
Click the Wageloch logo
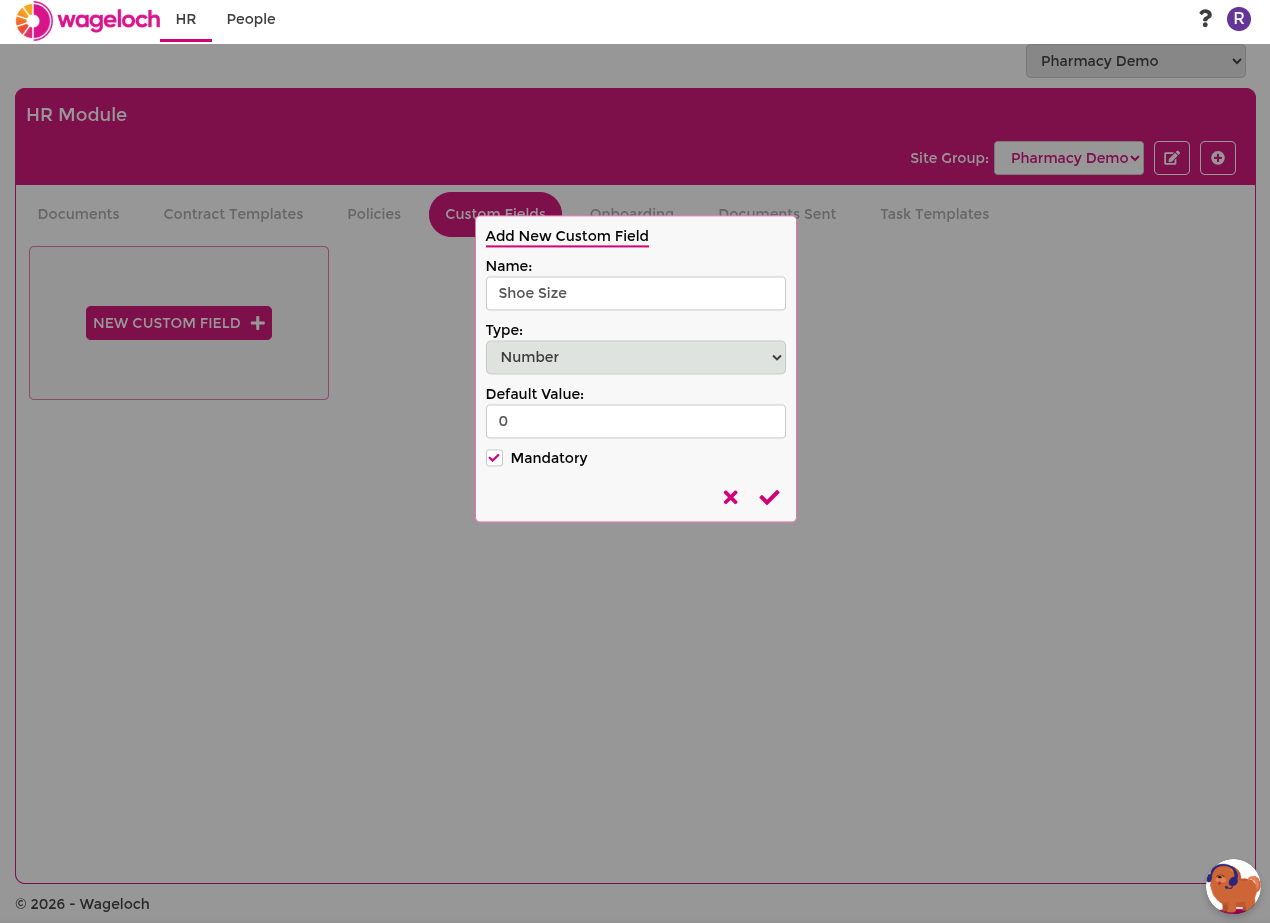point(88,20)
